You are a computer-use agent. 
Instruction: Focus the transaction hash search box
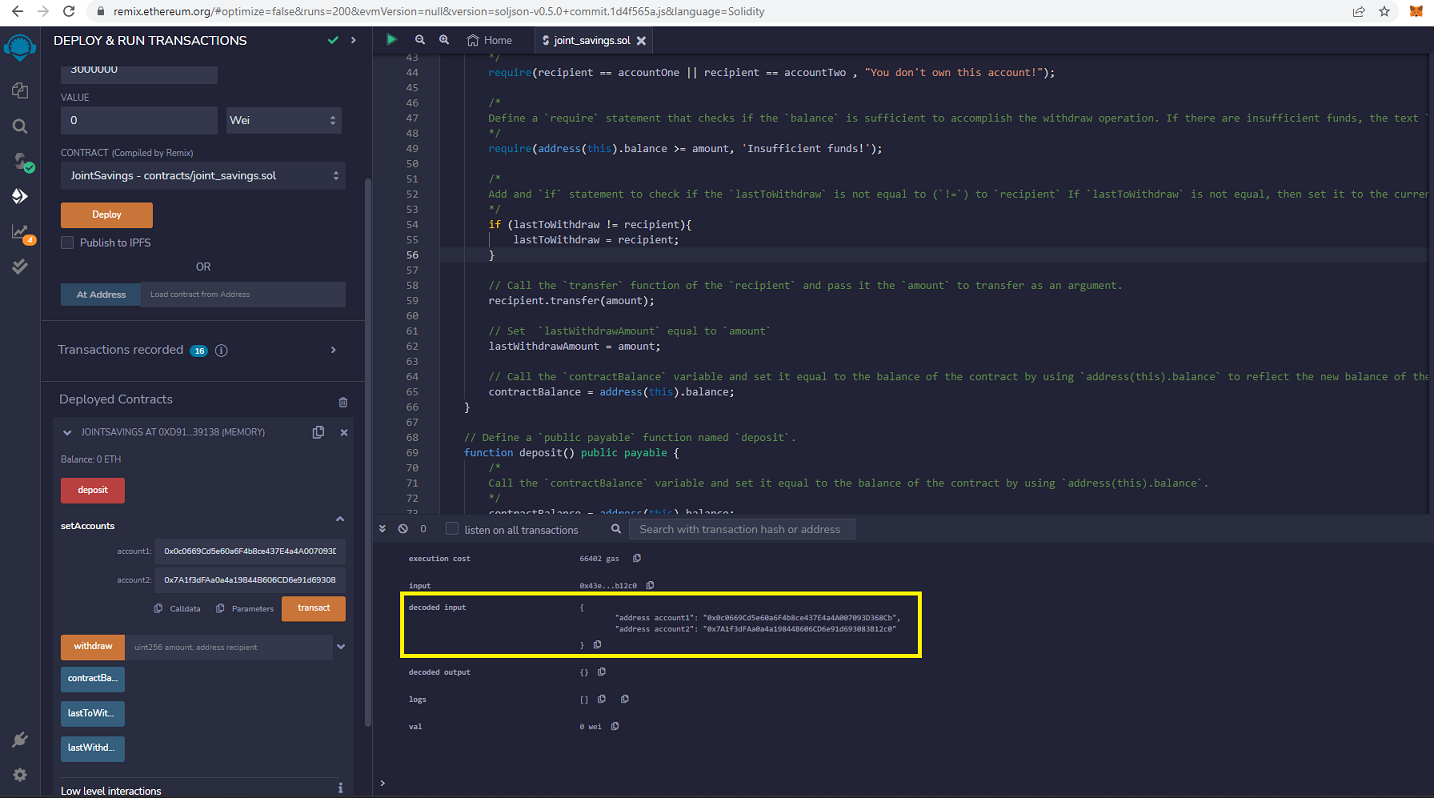click(741, 529)
